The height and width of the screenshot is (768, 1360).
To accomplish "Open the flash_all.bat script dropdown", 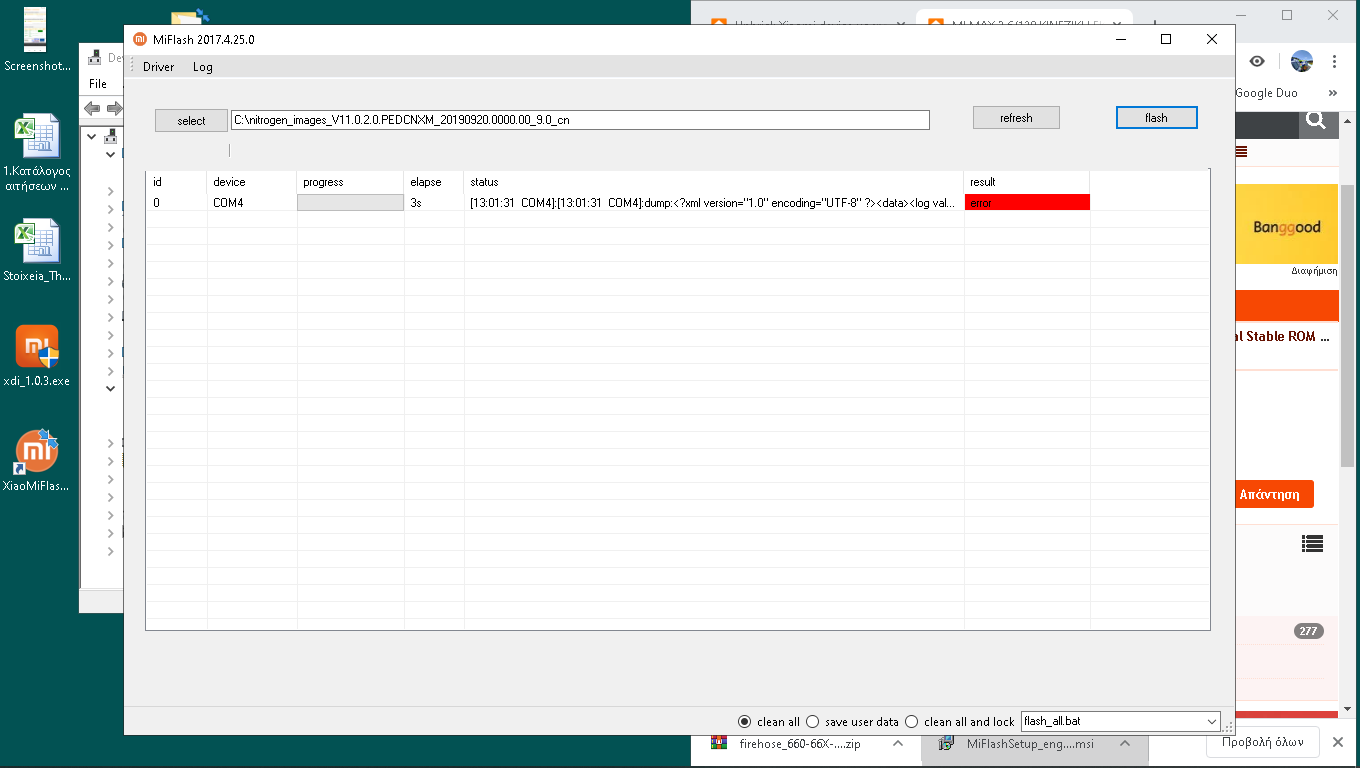I will (1212, 722).
